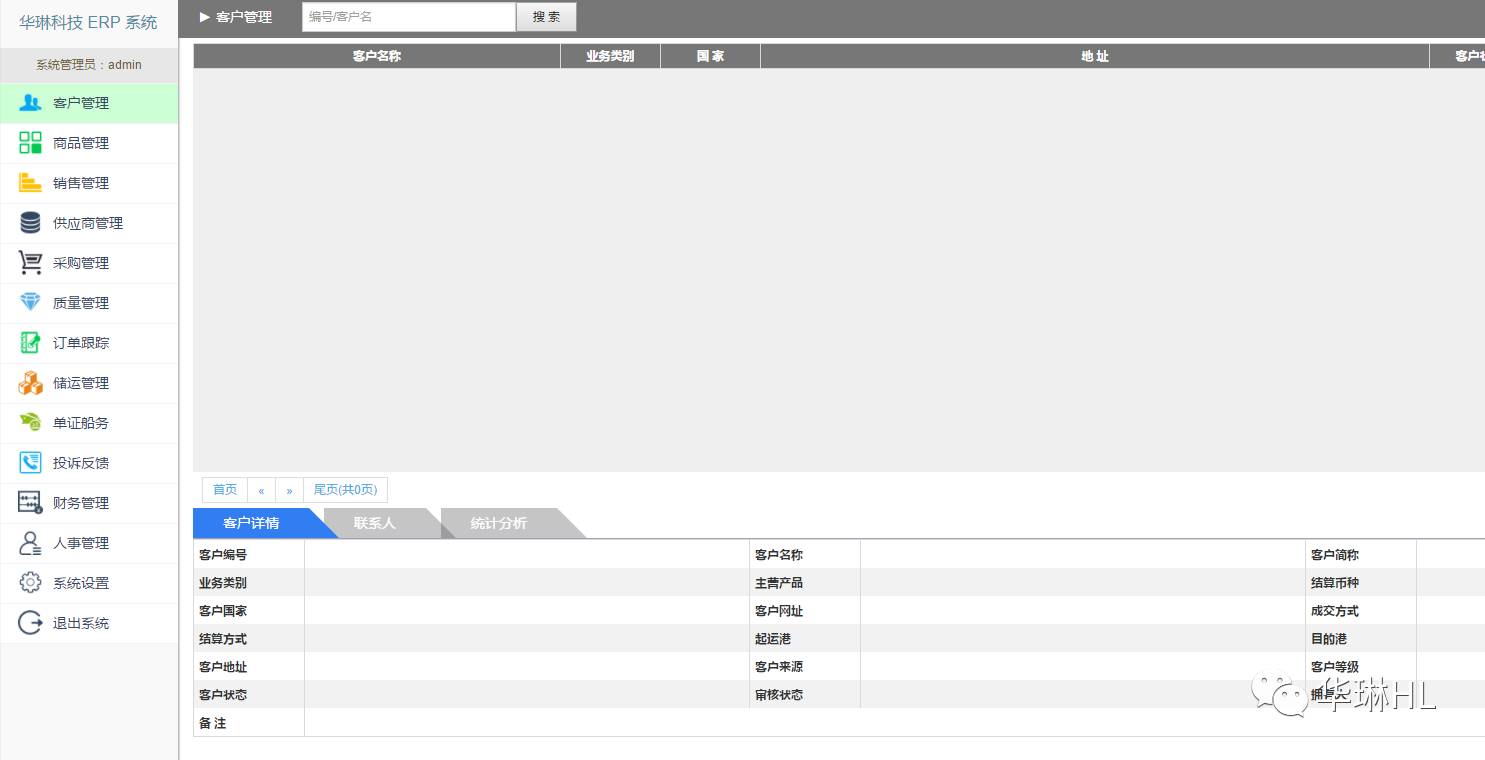Viewport: 1485px width, 760px height.
Task: Go to 首页 first page link
Action: 225,490
